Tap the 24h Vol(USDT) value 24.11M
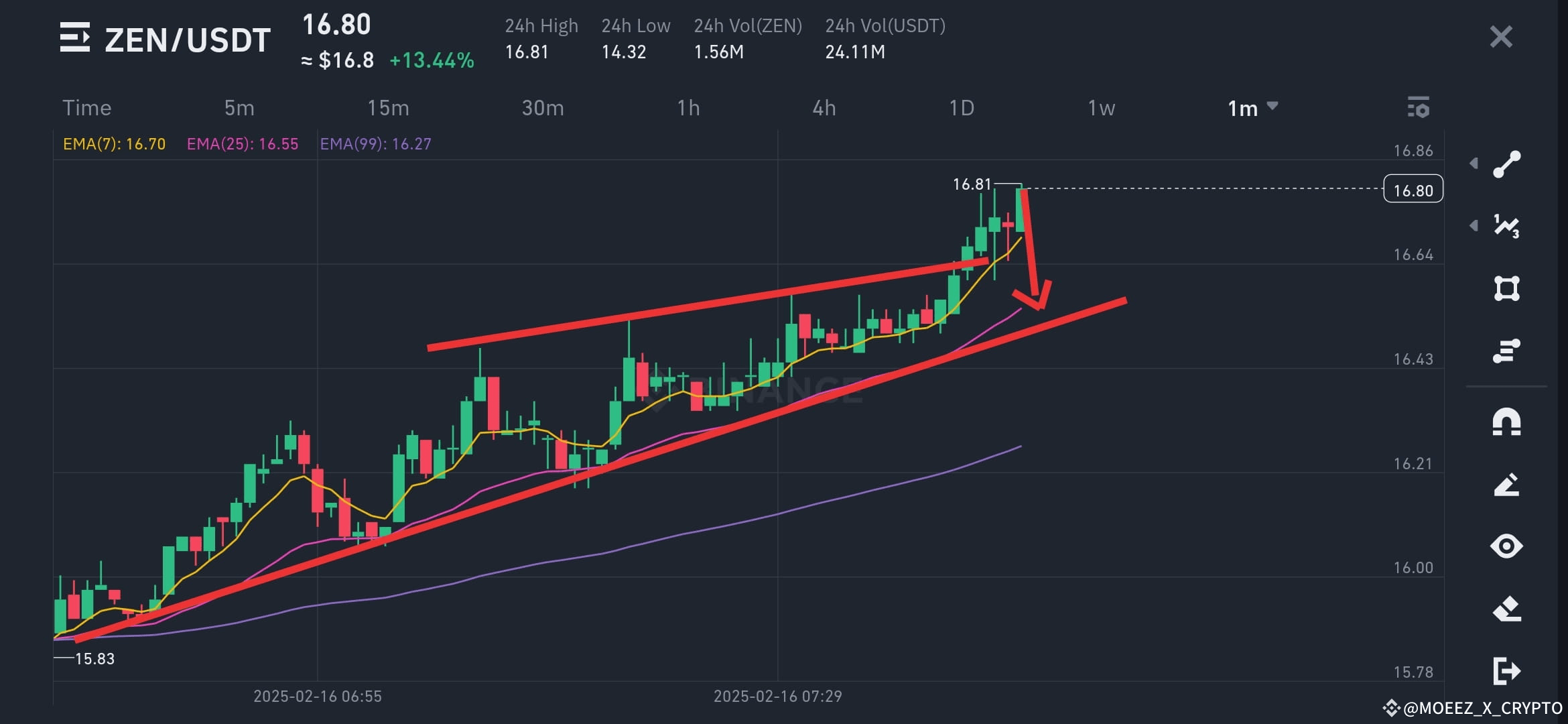Screen dimensions: 1568x724 (x=855, y=52)
